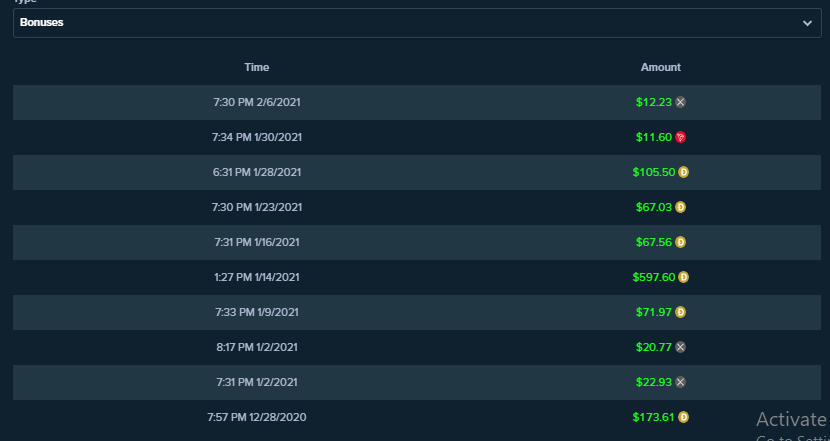This screenshot has height=441, width=830.
Task: Select the time 7:34 PM 1/30/2021
Action: pyautogui.click(x=257, y=137)
